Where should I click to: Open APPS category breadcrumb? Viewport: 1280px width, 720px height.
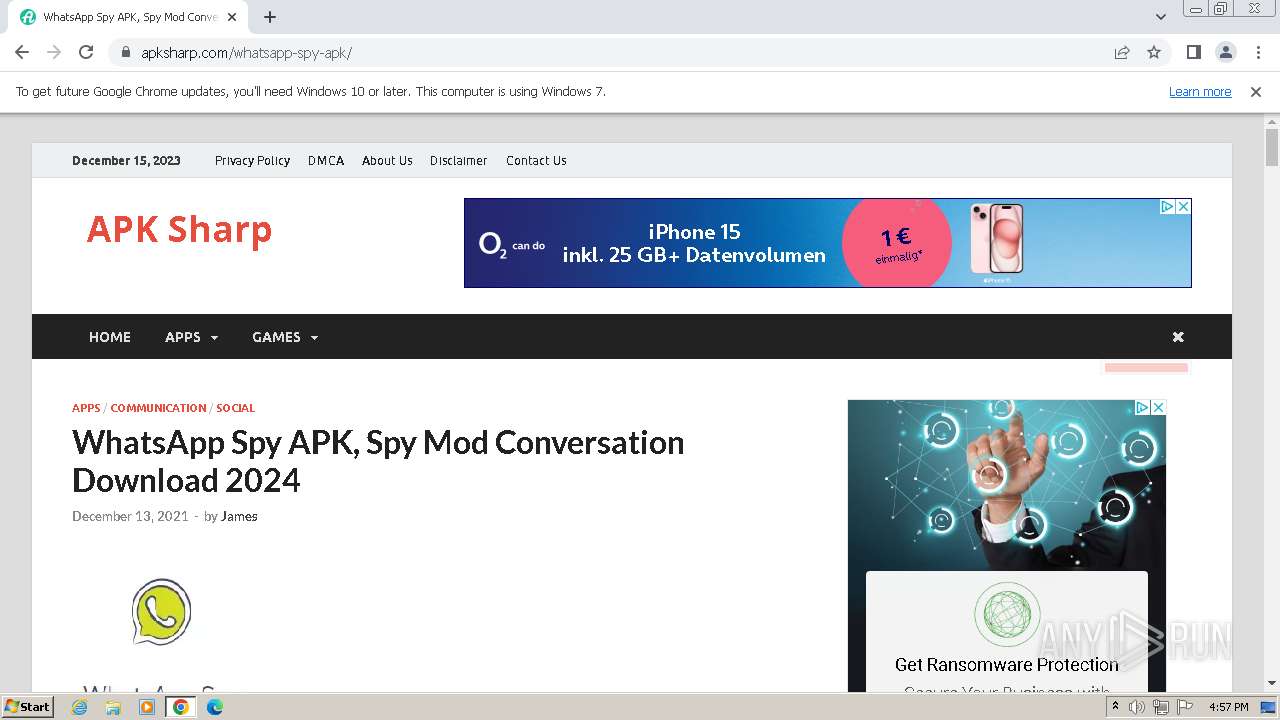86,408
